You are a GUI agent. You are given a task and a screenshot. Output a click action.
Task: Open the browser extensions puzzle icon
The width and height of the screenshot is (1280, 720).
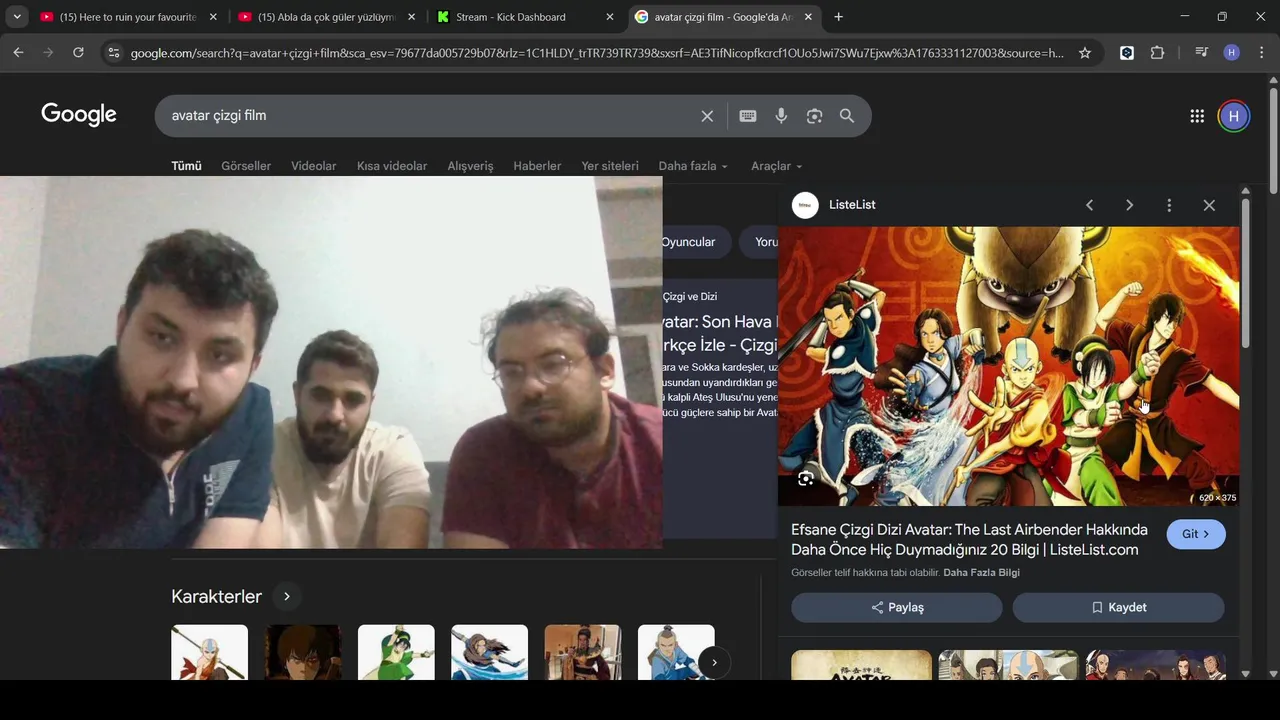[1158, 53]
